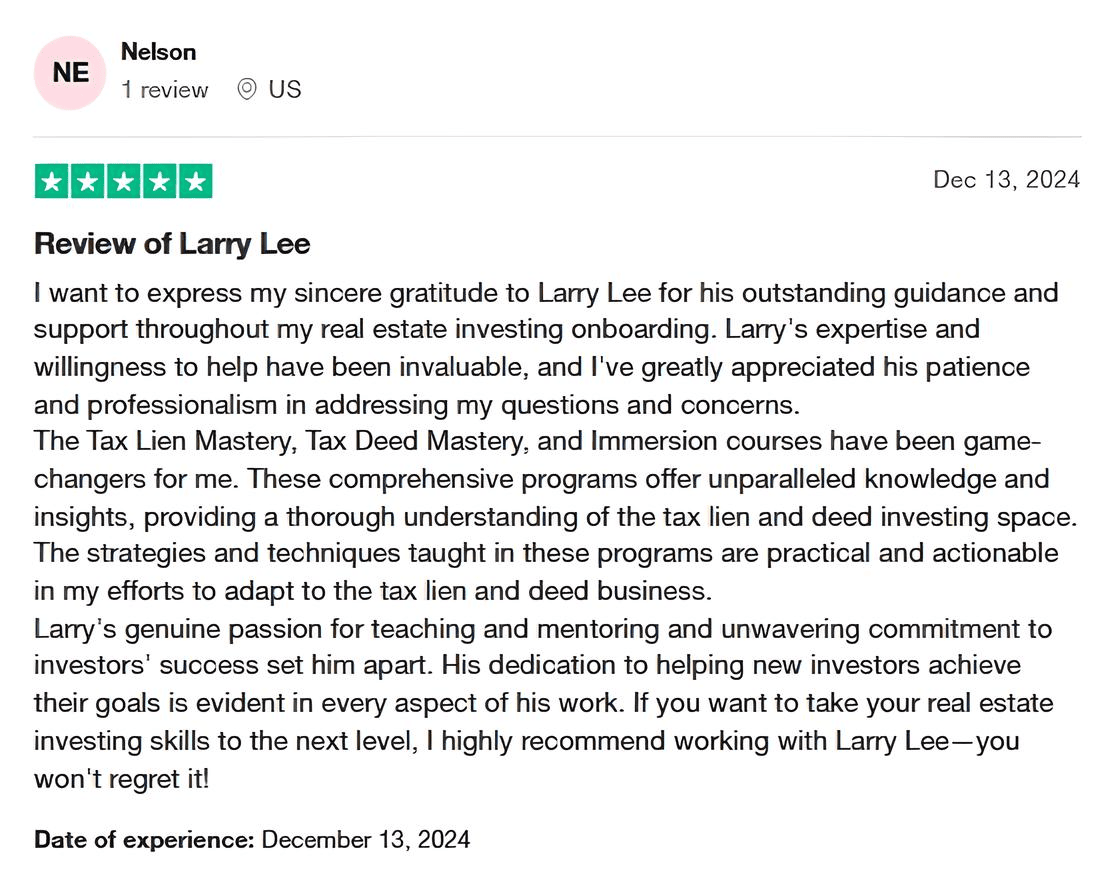Click the first green rating star

52,181
